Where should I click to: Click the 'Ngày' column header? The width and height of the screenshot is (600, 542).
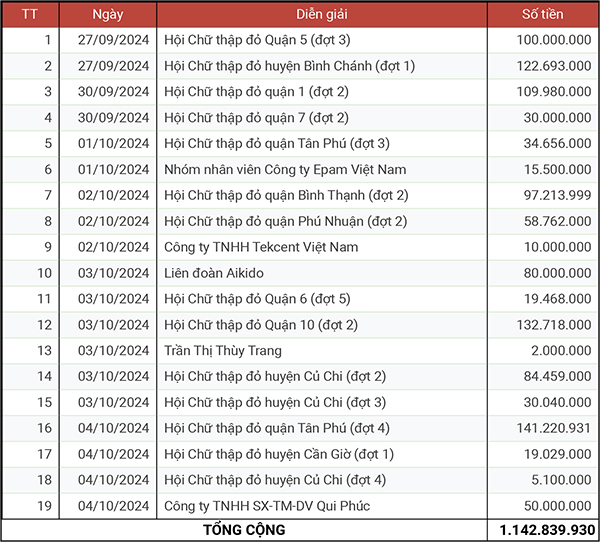pos(108,15)
